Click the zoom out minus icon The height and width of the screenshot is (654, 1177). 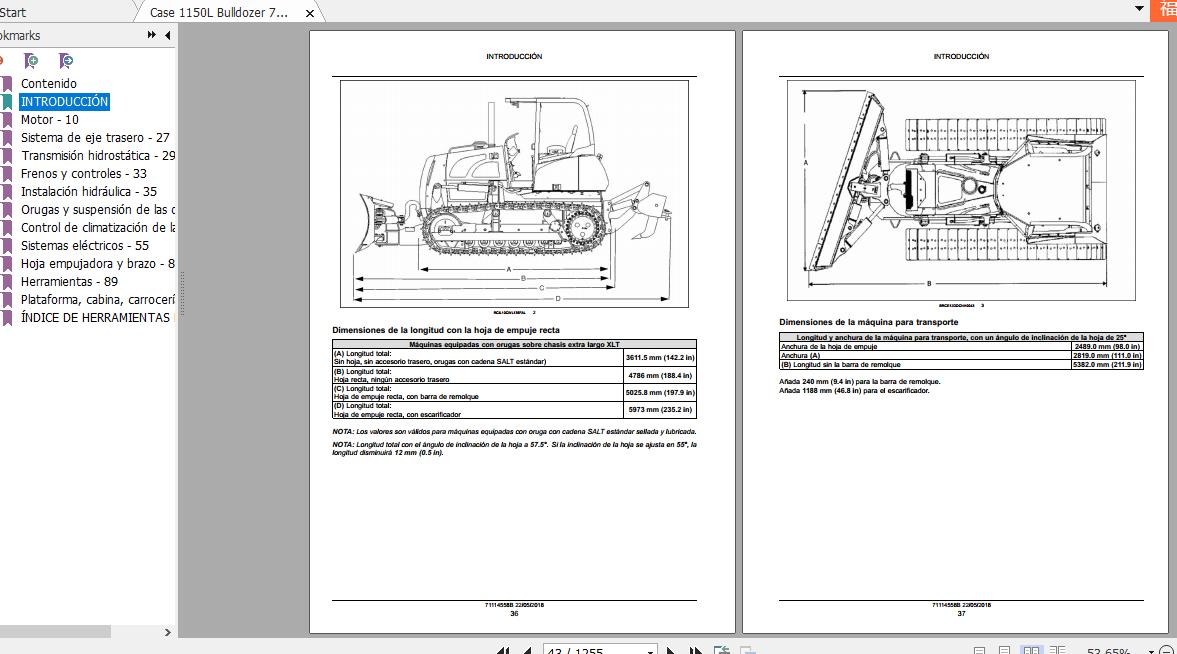click(x=1166, y=650)
